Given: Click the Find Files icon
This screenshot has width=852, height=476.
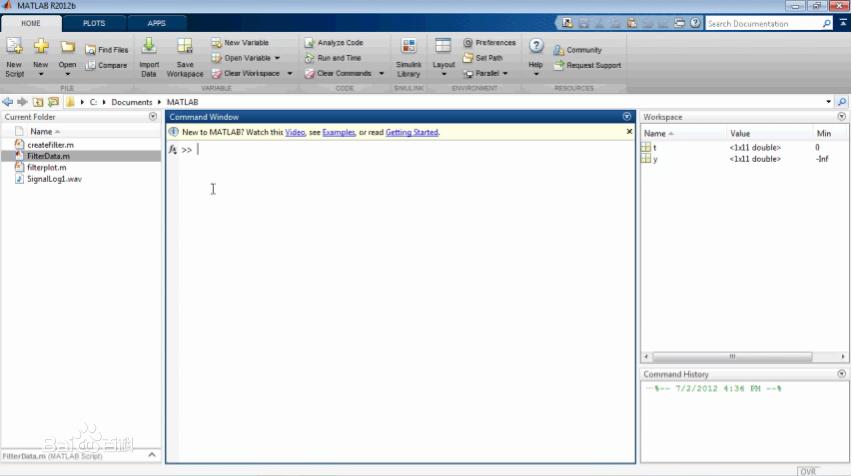Looking at the screenshot, I should [91, 49].
